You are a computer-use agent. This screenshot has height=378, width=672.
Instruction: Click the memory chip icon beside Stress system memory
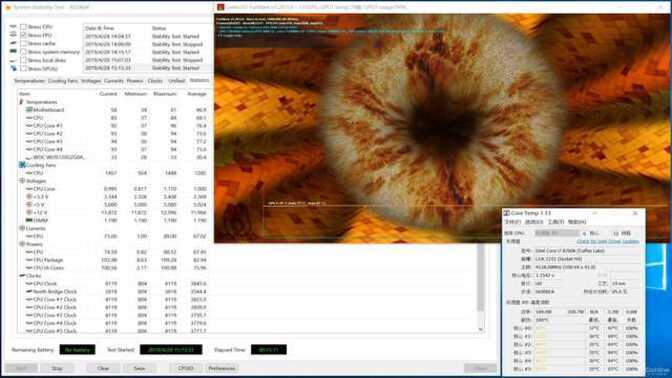[13, 51]
